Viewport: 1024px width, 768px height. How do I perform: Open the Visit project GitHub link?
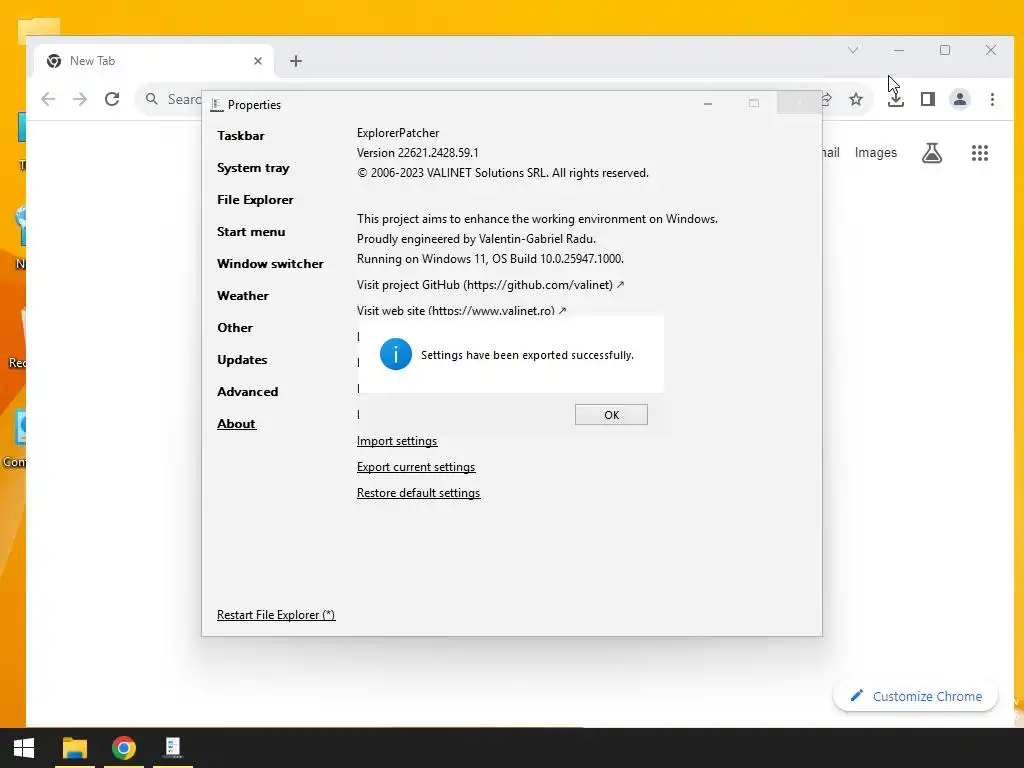tap(490, 285)
